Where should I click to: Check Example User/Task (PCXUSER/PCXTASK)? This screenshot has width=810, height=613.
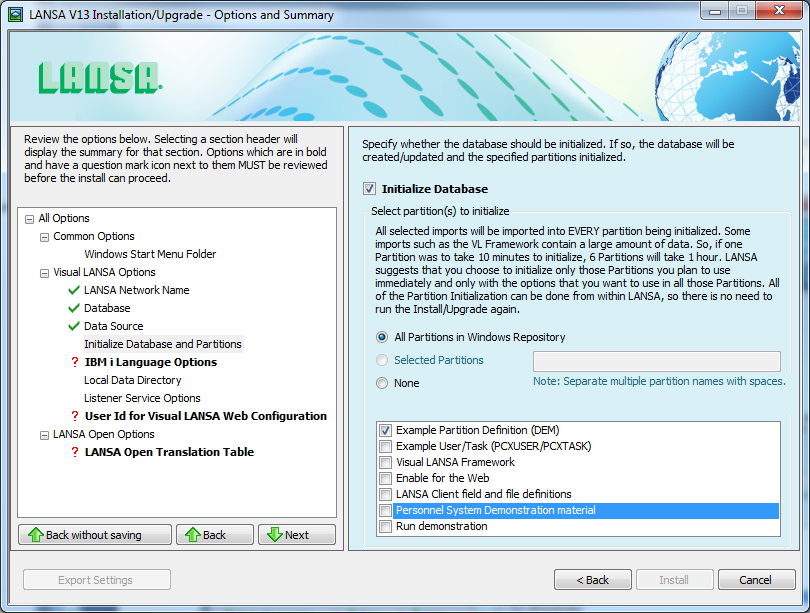(x=385, y=446)
